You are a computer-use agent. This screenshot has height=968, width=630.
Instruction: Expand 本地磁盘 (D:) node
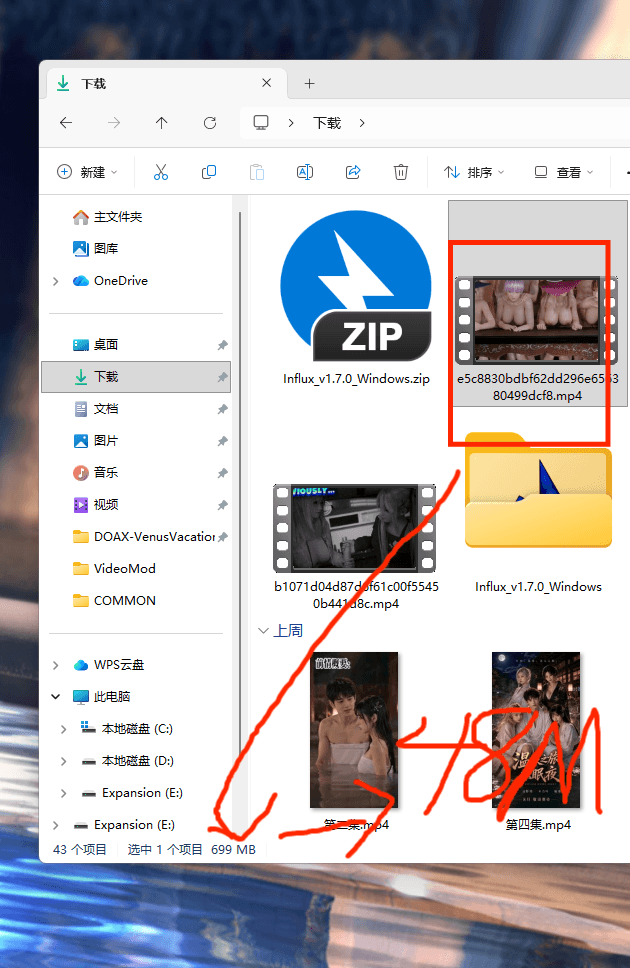tap(63, 761)
